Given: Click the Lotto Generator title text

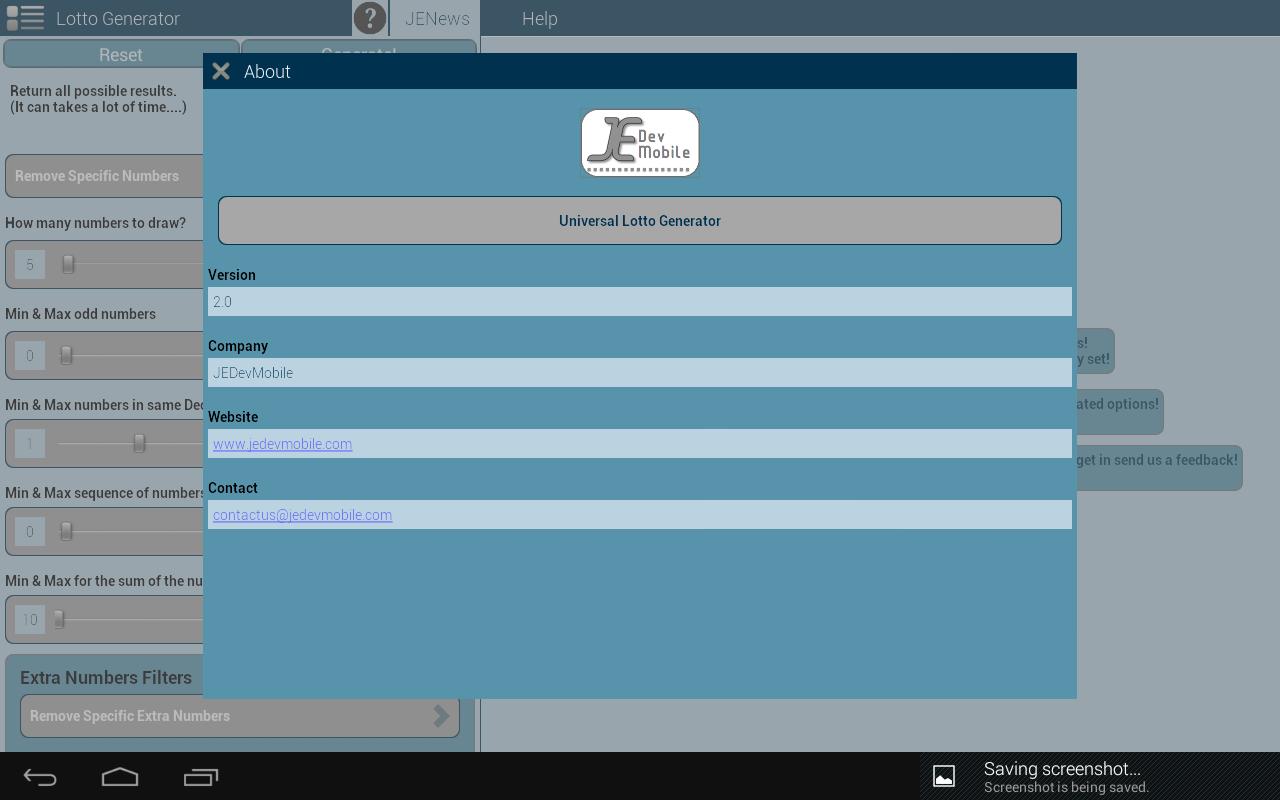Looking at the screenshot, I should [118, 18].
